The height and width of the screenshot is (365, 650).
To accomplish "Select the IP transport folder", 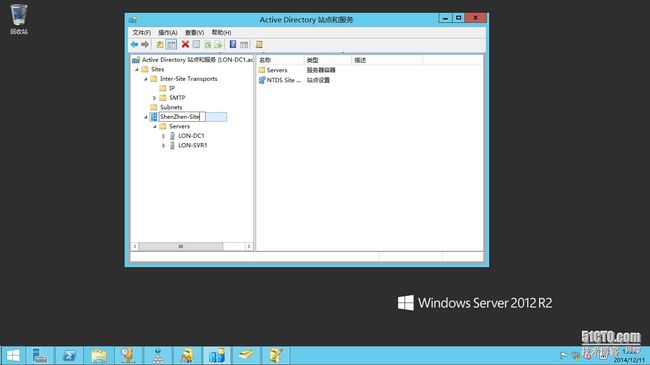I will tap(172, 88).
